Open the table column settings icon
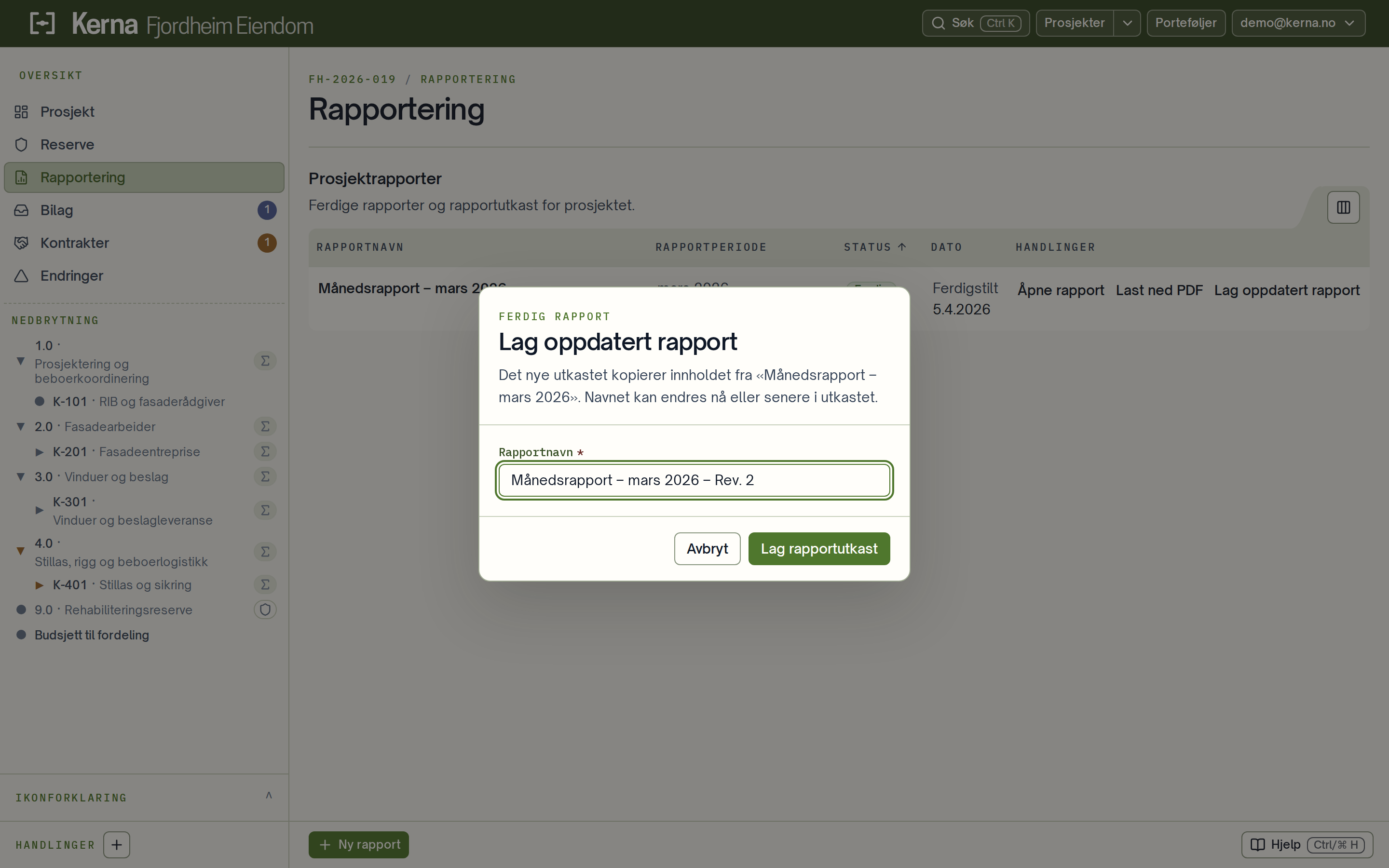Screen dimensions: 1389x868 tap(1344, 207)
